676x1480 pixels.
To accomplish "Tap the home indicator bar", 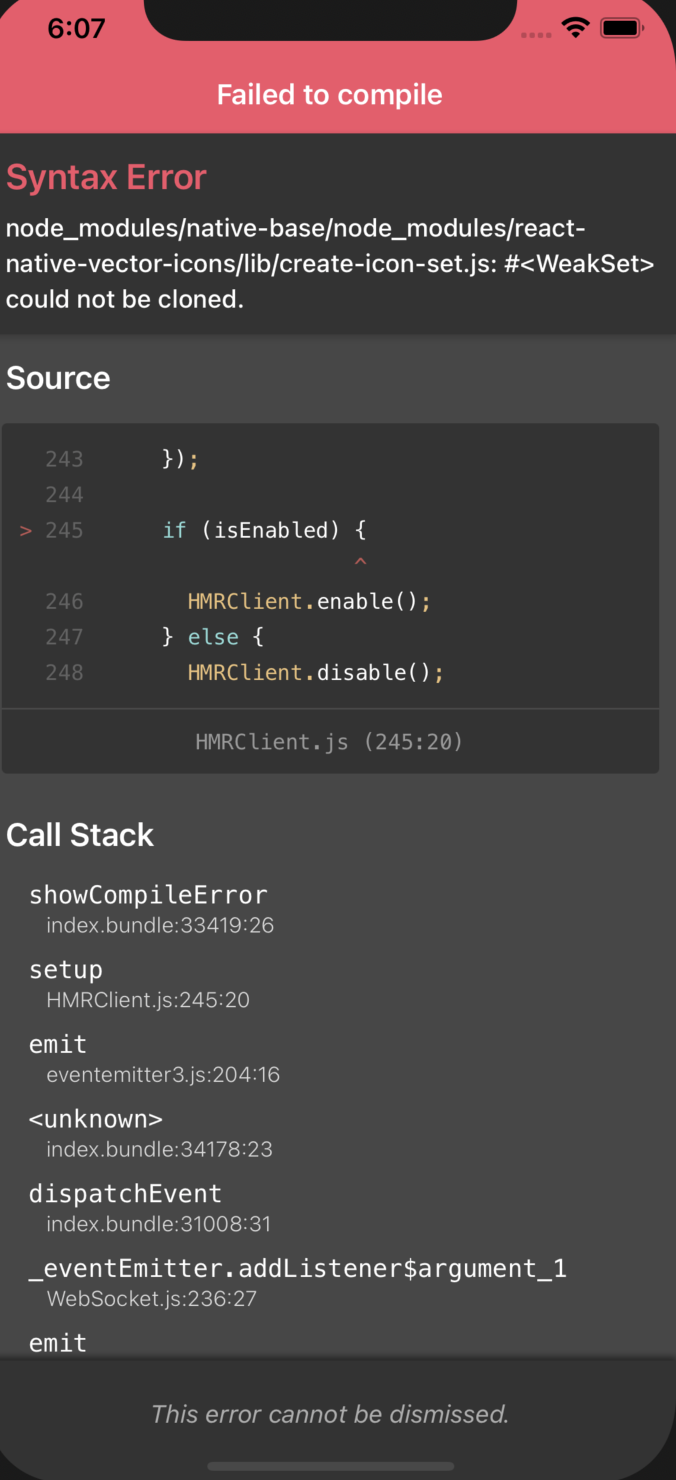I will pyautogui.click(x=331, y=1467).
